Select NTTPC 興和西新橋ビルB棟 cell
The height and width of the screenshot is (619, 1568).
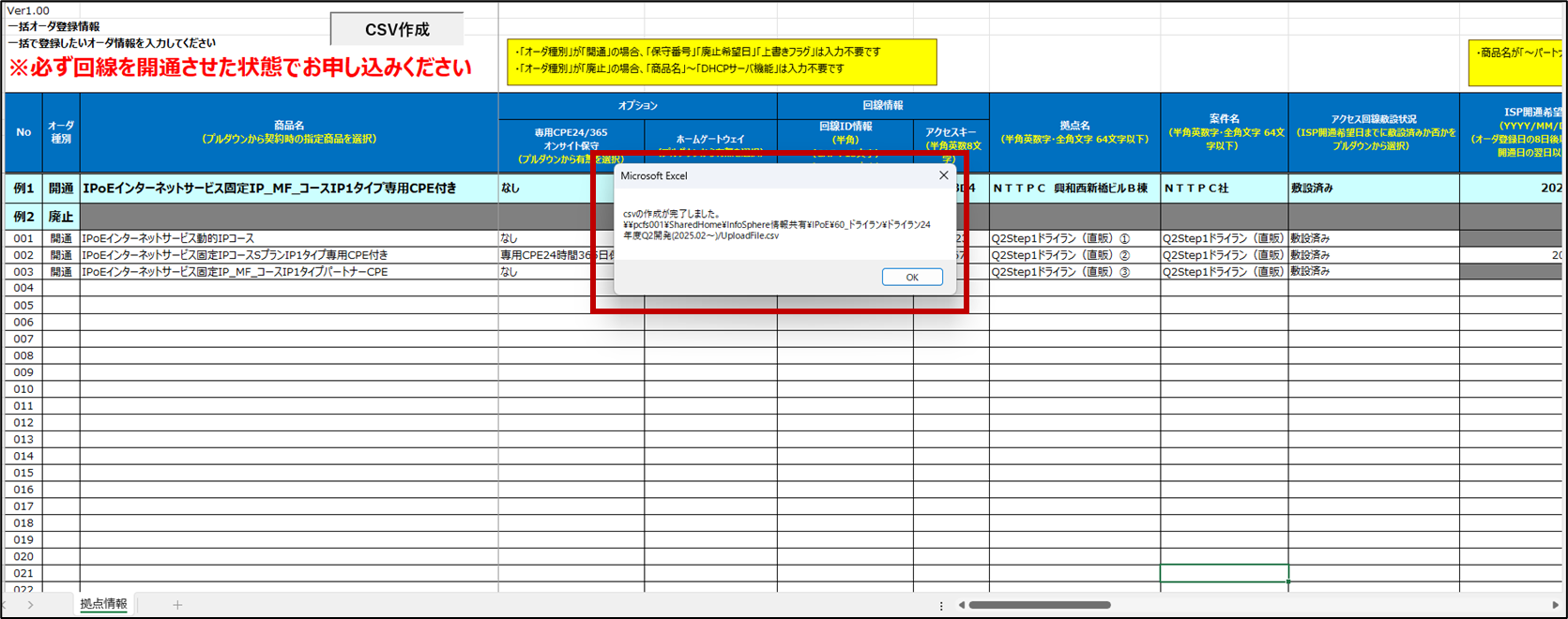[x=1074, y=189]
